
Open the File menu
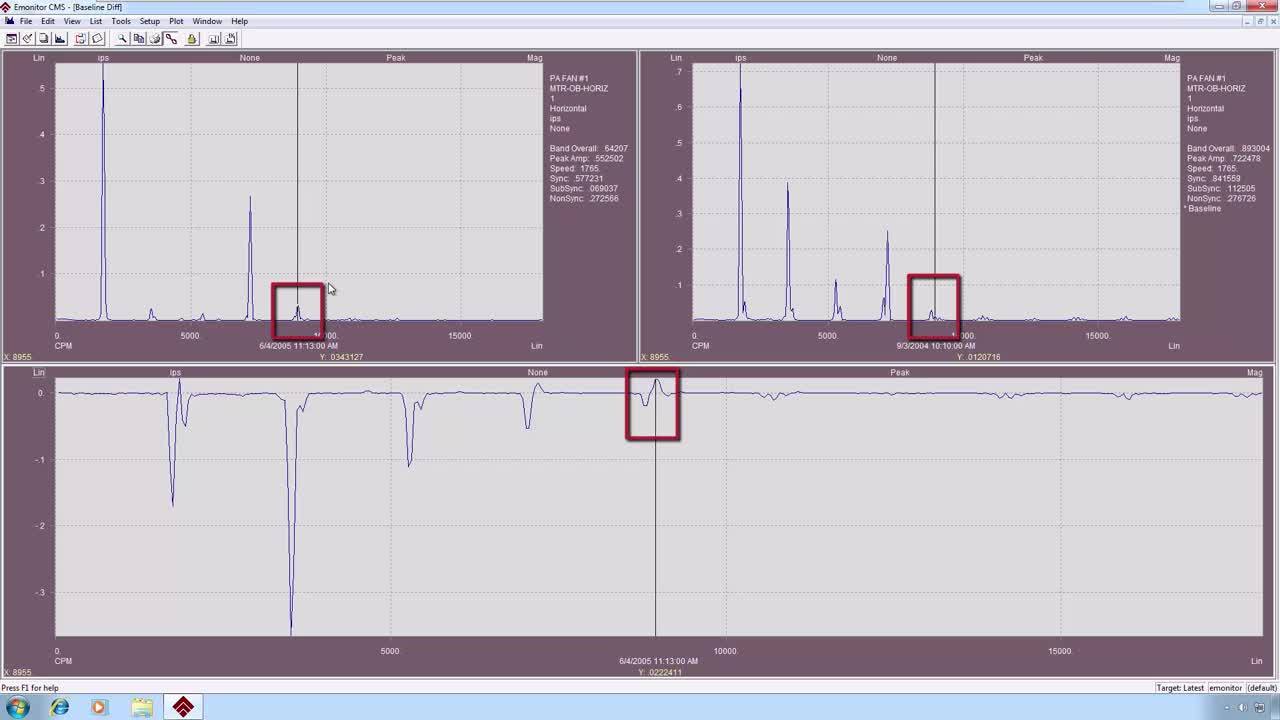tap(25, 21)
